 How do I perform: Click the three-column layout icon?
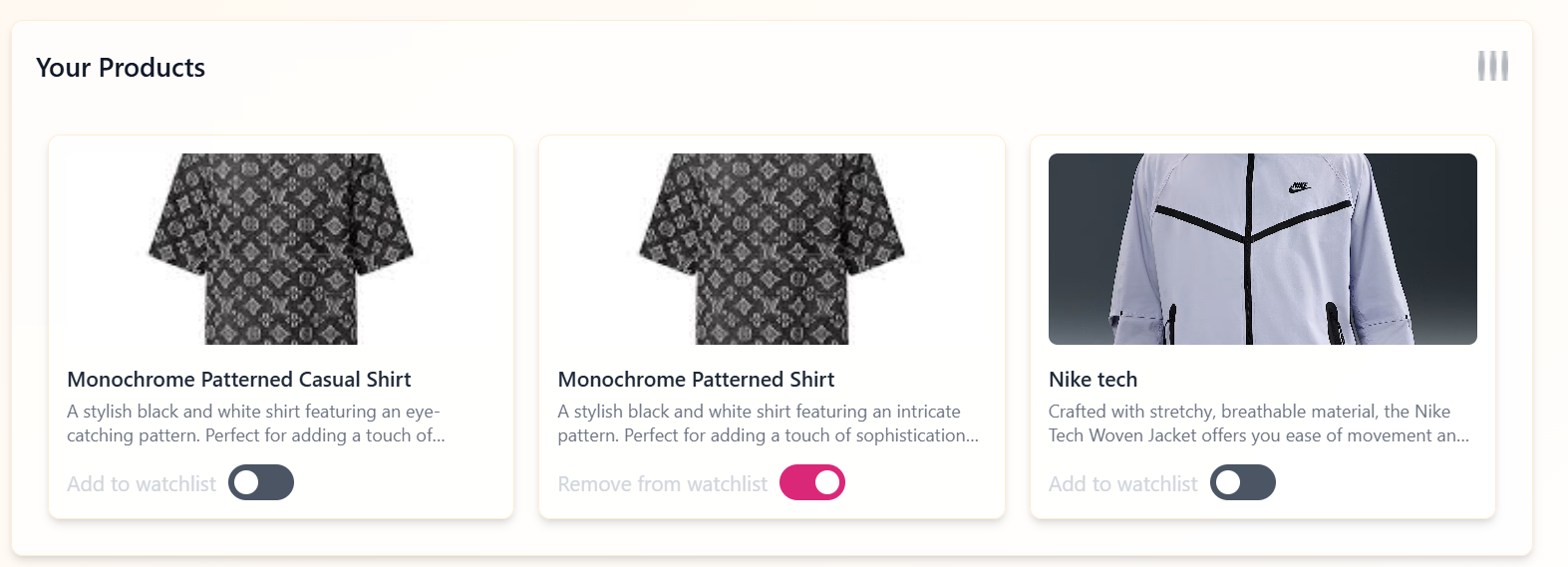[x=1492, y=66]
